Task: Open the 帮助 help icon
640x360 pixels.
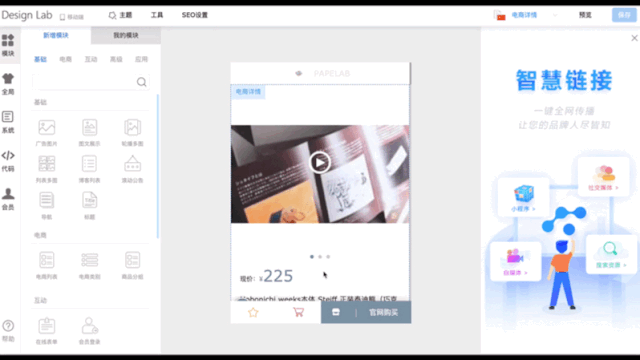Action: [x=8, y=331]
